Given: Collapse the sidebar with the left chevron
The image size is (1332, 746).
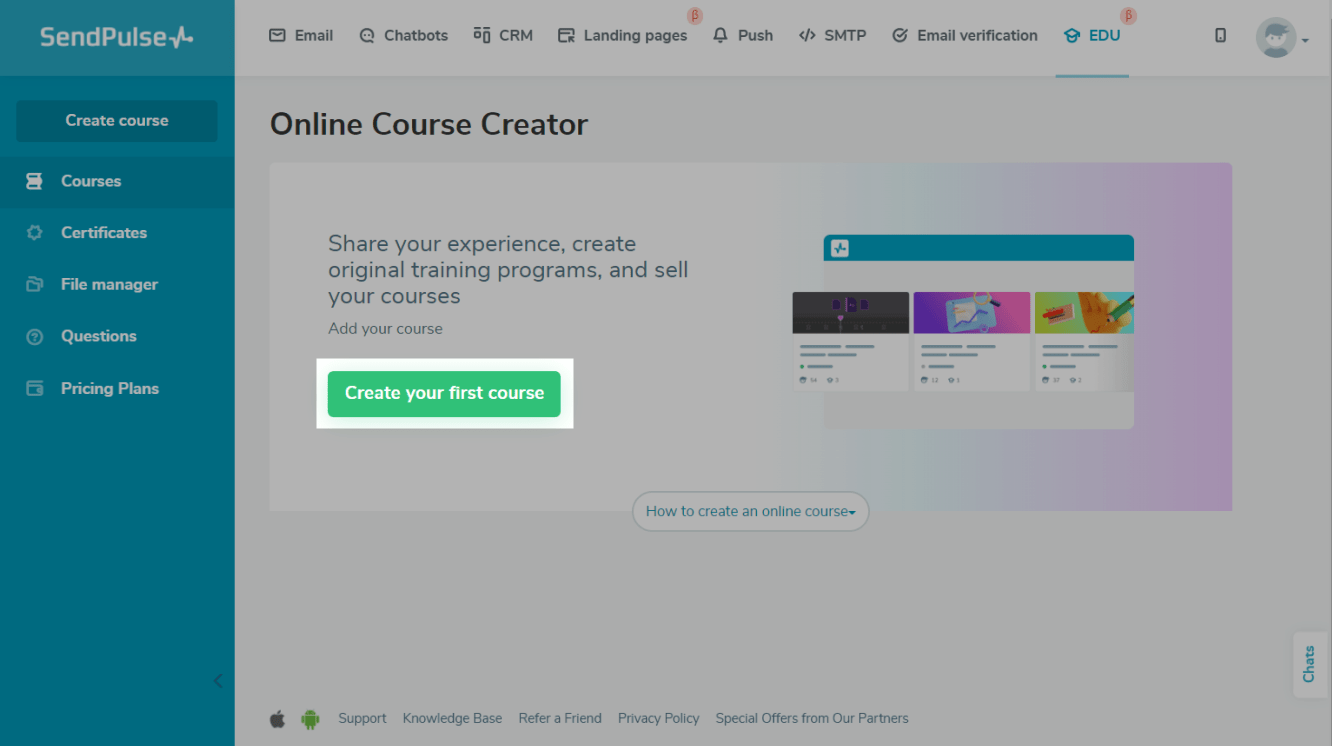Looking at the screenshot, I should 218,681.
